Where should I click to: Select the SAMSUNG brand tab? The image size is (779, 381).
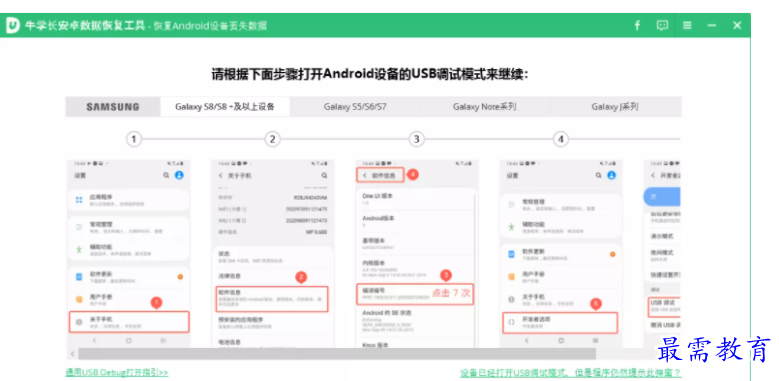click(x=113, y=107)
